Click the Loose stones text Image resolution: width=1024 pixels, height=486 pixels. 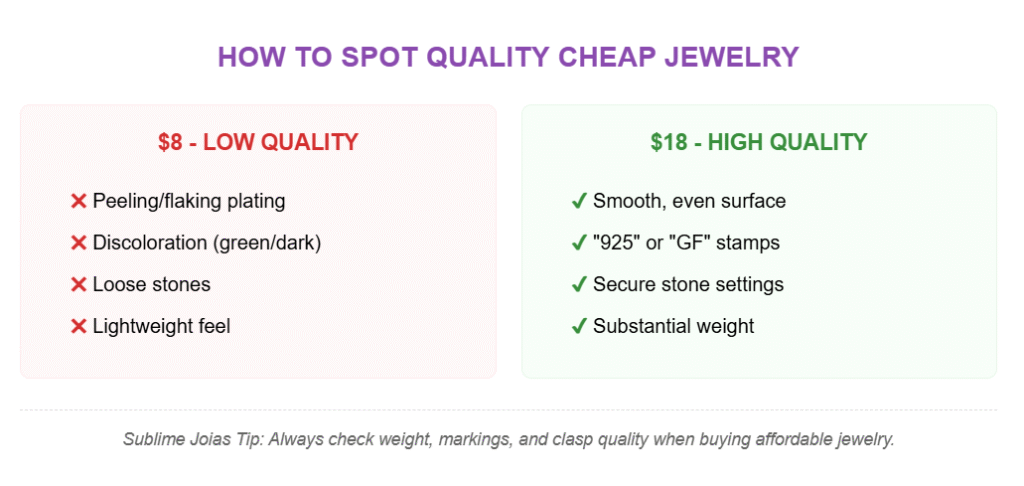(152, 285)
